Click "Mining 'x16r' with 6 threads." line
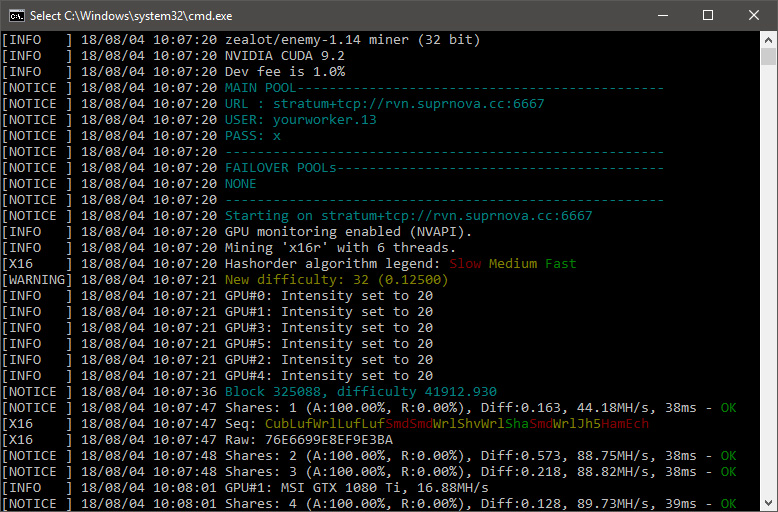The image size is (778, 512). [x=340, y=248]
